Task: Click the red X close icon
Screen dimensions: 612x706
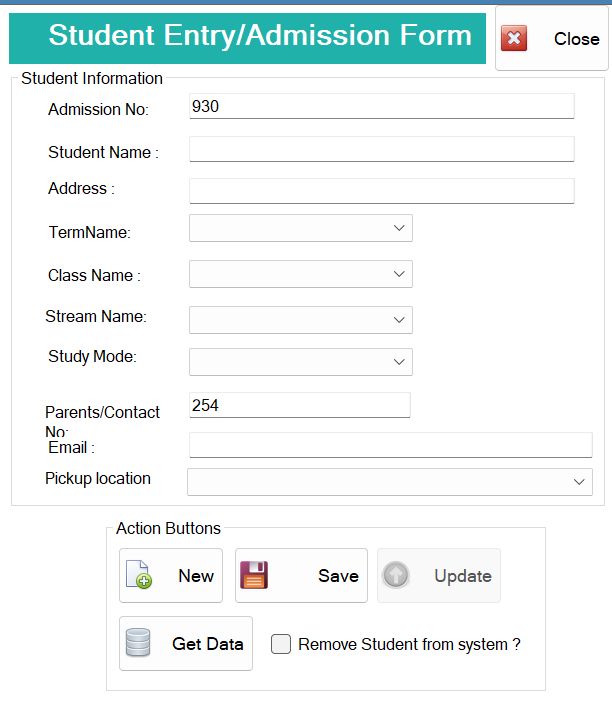Action: (514, 38)
